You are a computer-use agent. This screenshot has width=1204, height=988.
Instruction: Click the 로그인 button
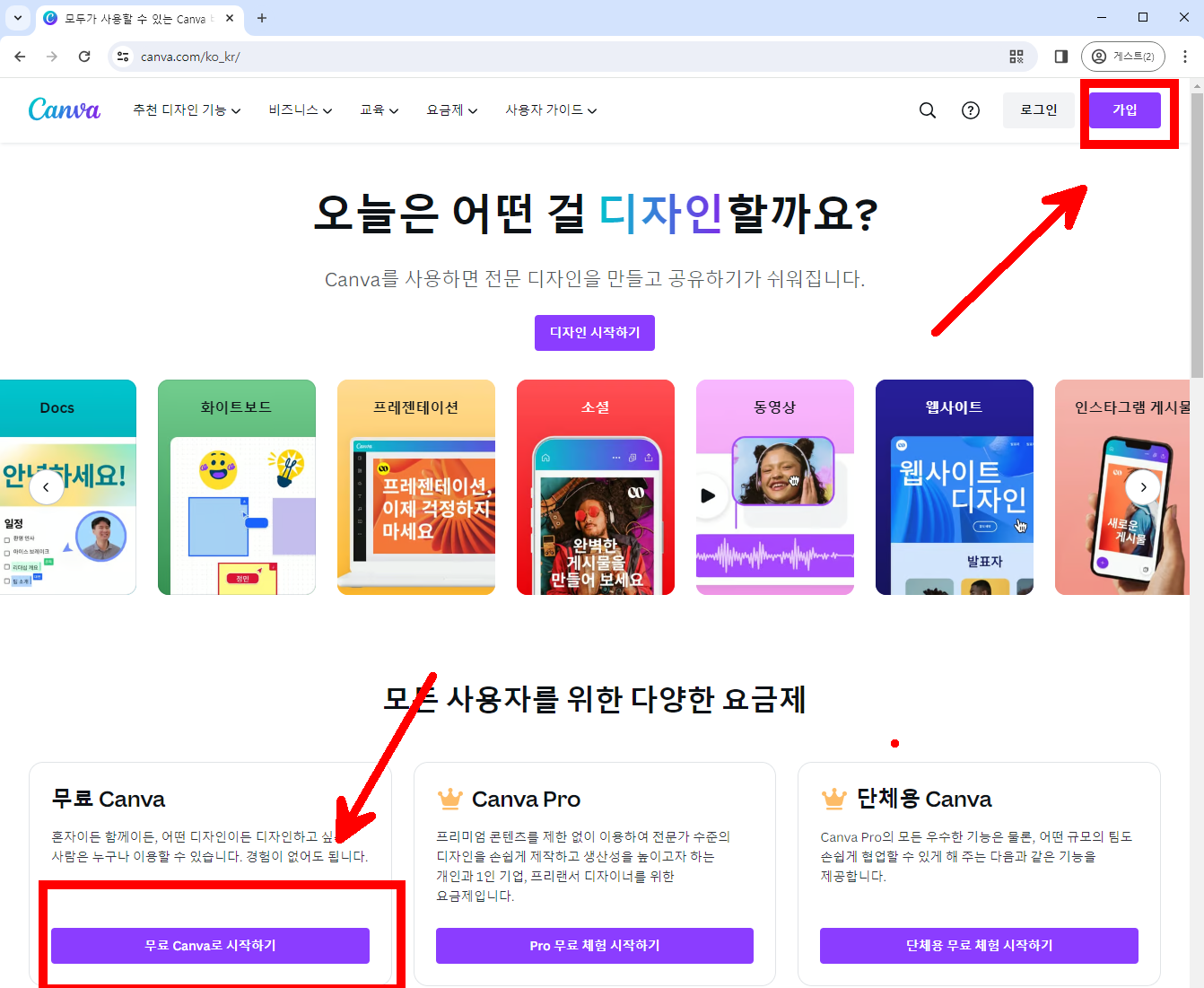pos(1039,110)
